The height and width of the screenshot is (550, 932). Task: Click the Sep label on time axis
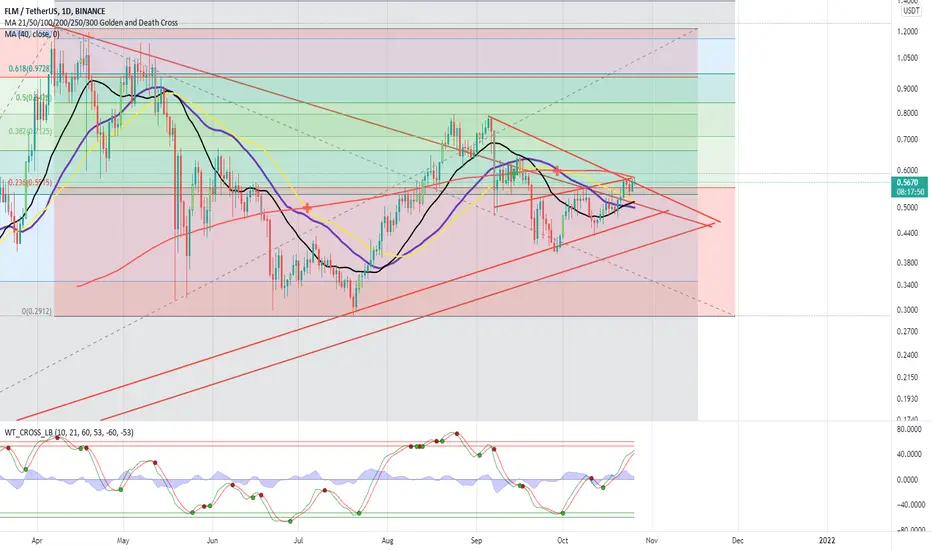(x=476, y=540)
